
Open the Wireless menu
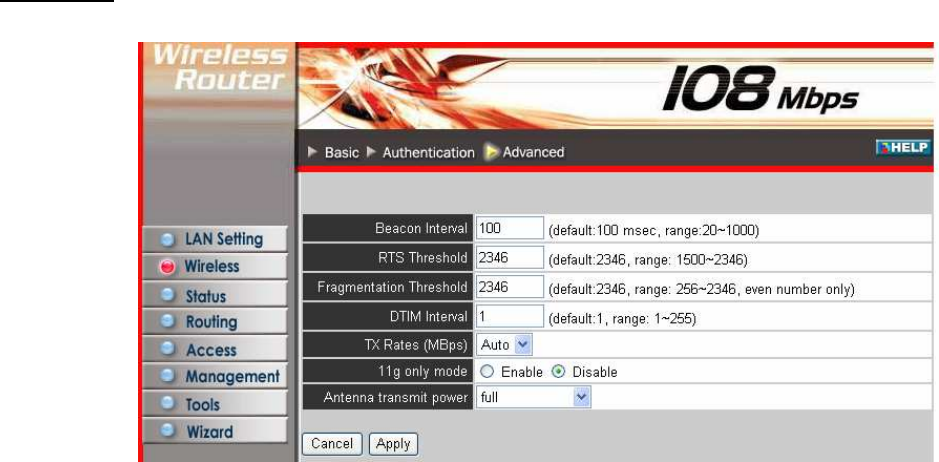pyautogui.click(x=215, y=267)
